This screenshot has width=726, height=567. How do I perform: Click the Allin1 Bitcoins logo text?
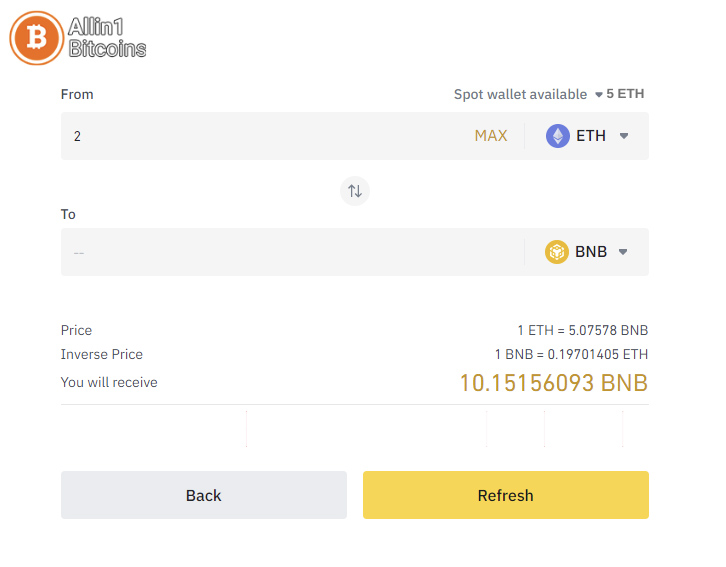[107, 38]
